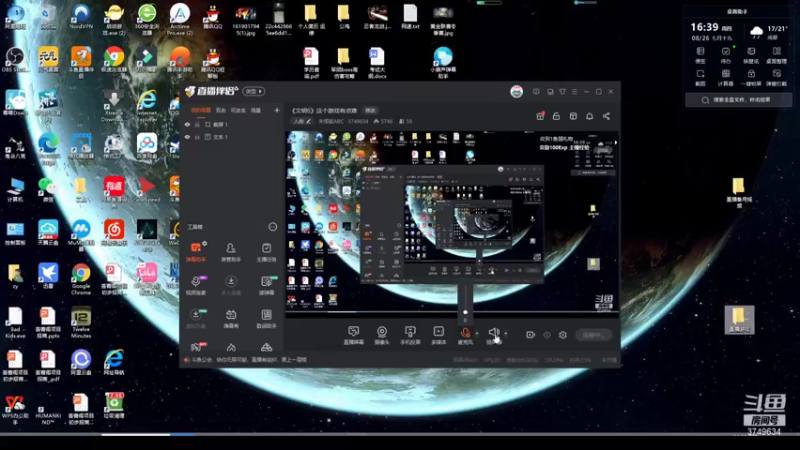The width and height of the screenshot is (800, 450).
Task: Open the mode pill beside 直播伴侣 logo
Action: click(254, 91)
